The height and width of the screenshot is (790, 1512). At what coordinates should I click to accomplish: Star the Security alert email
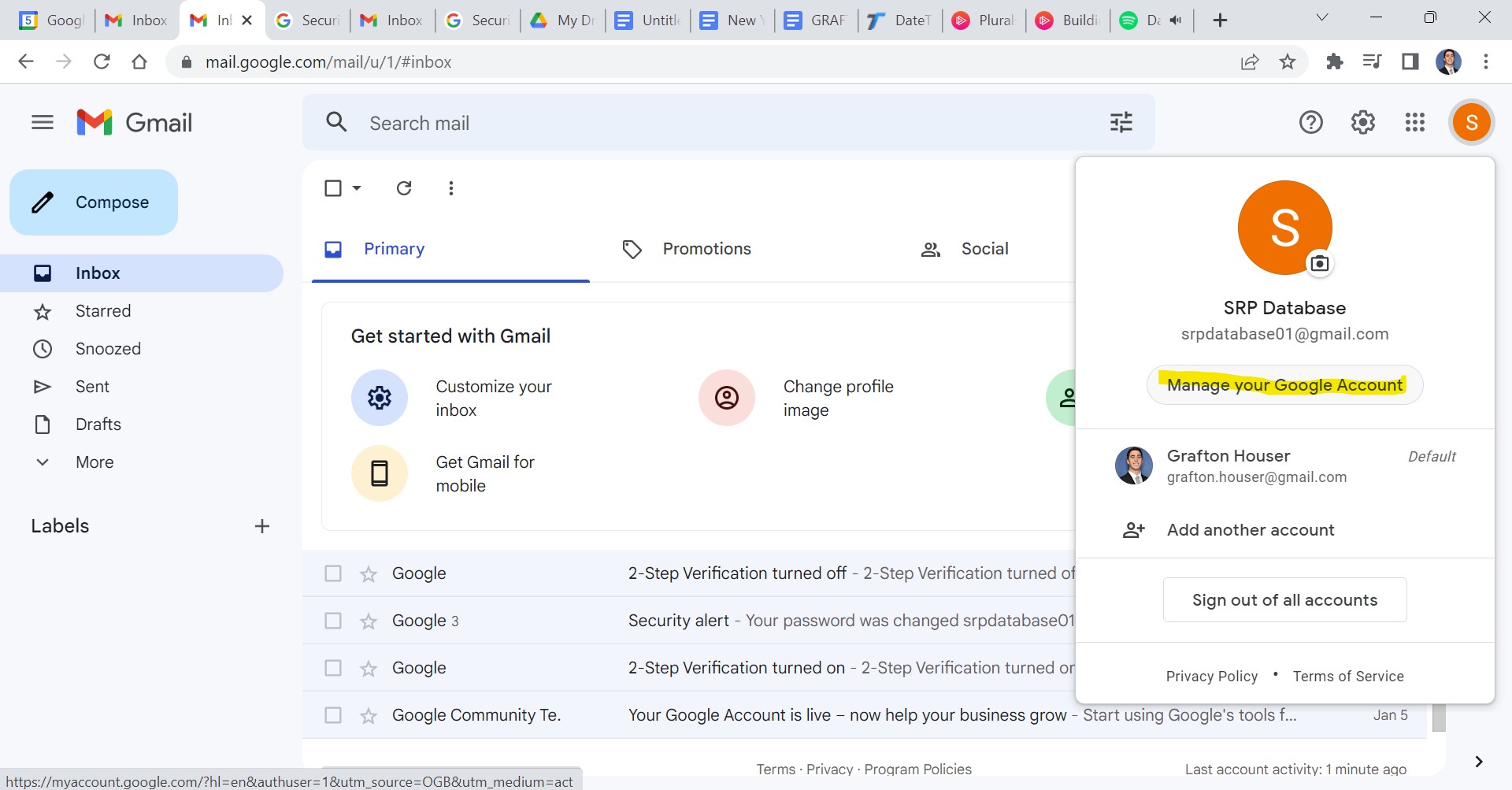[369, 621]
